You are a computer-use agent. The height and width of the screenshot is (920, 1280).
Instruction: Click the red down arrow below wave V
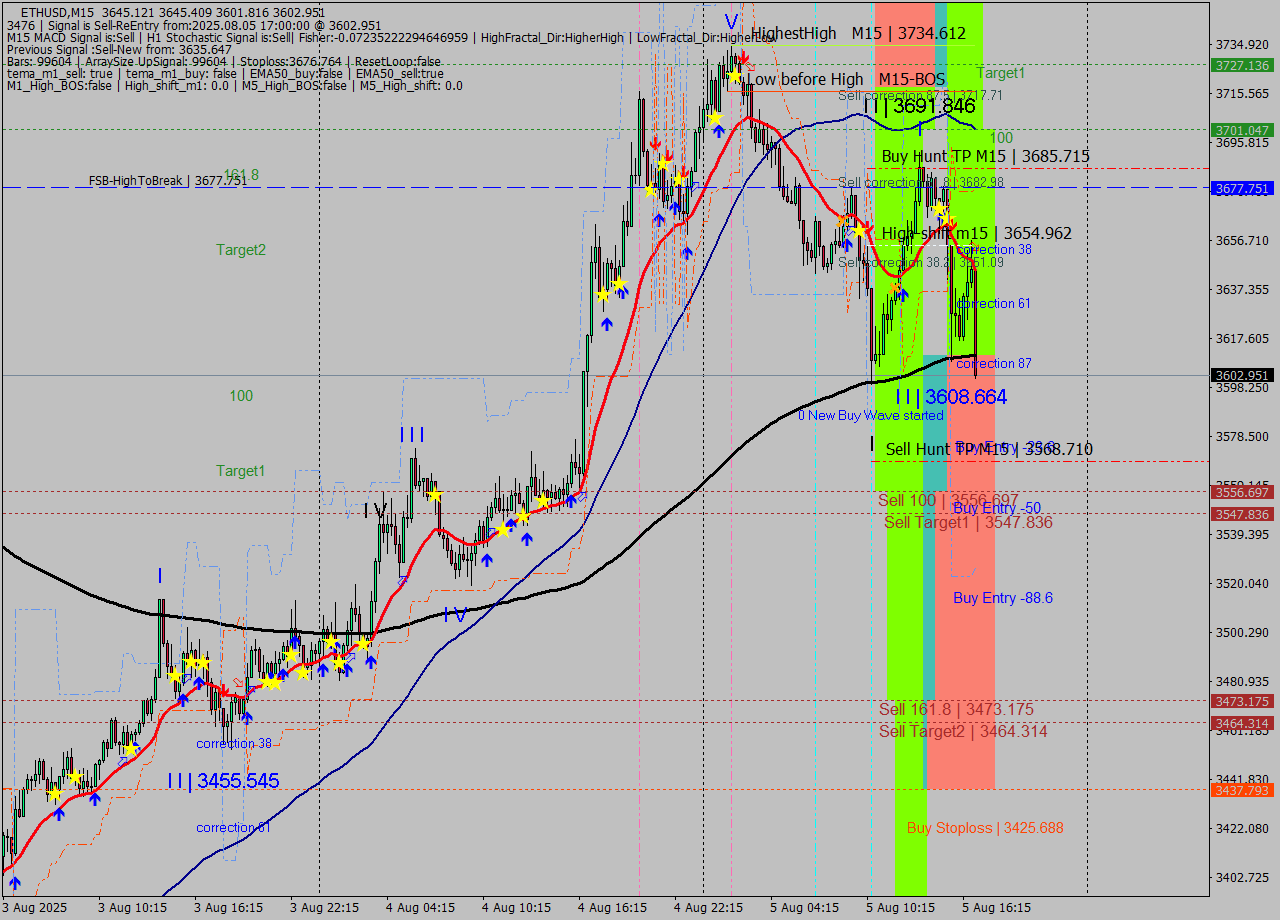(x=743, y=58)
